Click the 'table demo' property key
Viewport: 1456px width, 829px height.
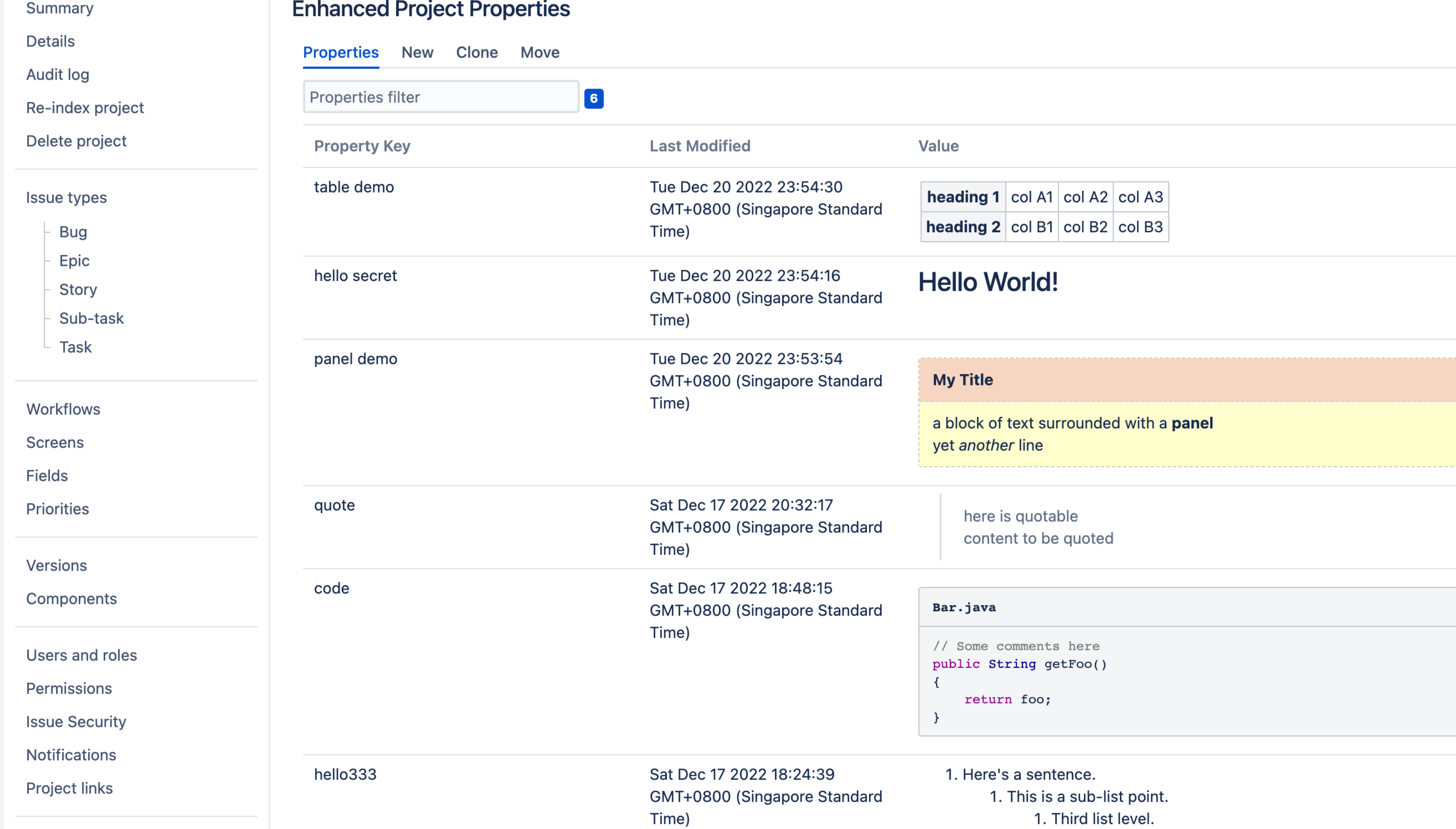click(x=353, y=187)
